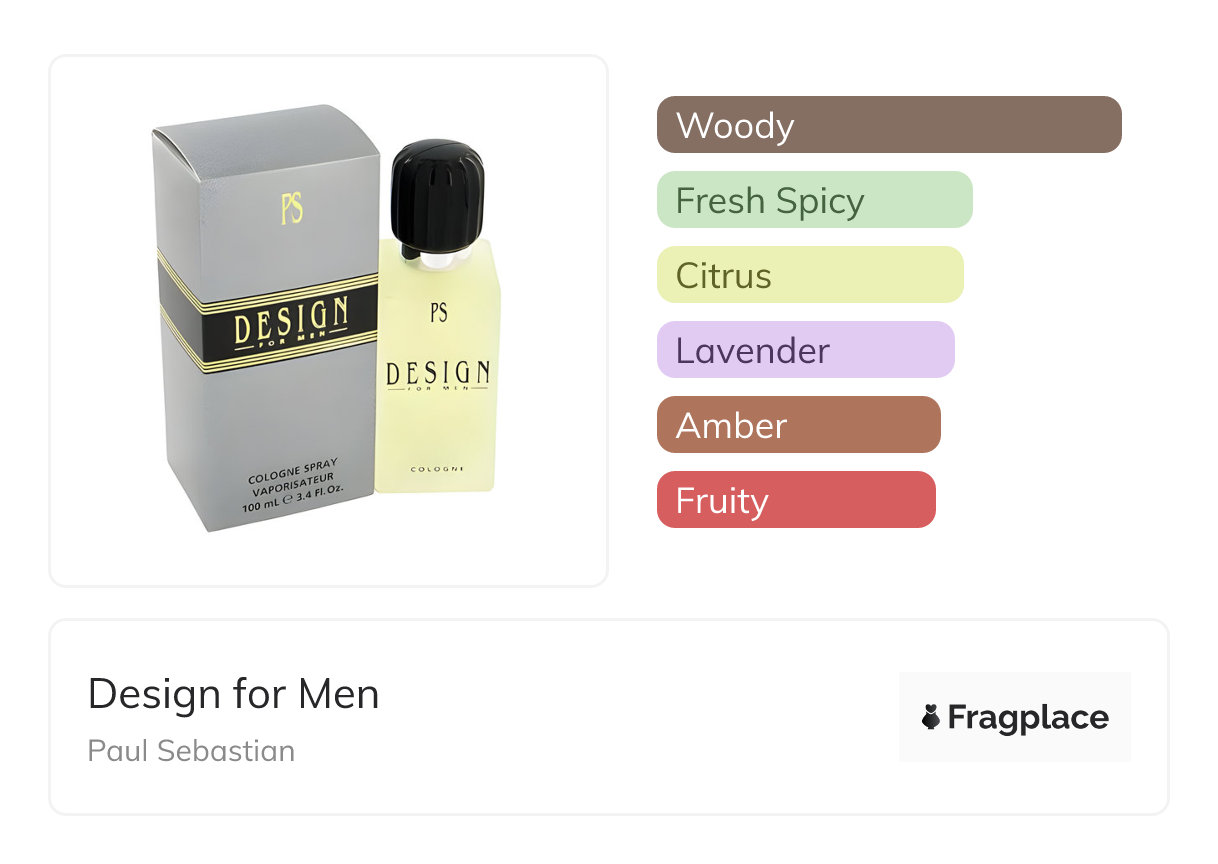This screenshot has width=1218, height=864.
Task: Click the Paul Sebastian brand name
Action: 191,750
